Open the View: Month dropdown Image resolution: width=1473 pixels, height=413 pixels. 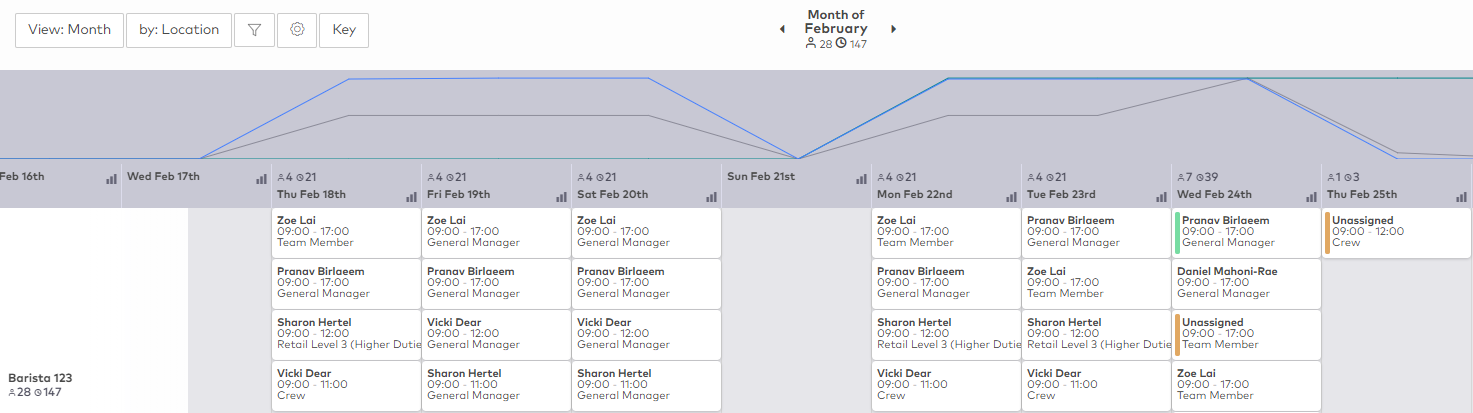(69, 30)
